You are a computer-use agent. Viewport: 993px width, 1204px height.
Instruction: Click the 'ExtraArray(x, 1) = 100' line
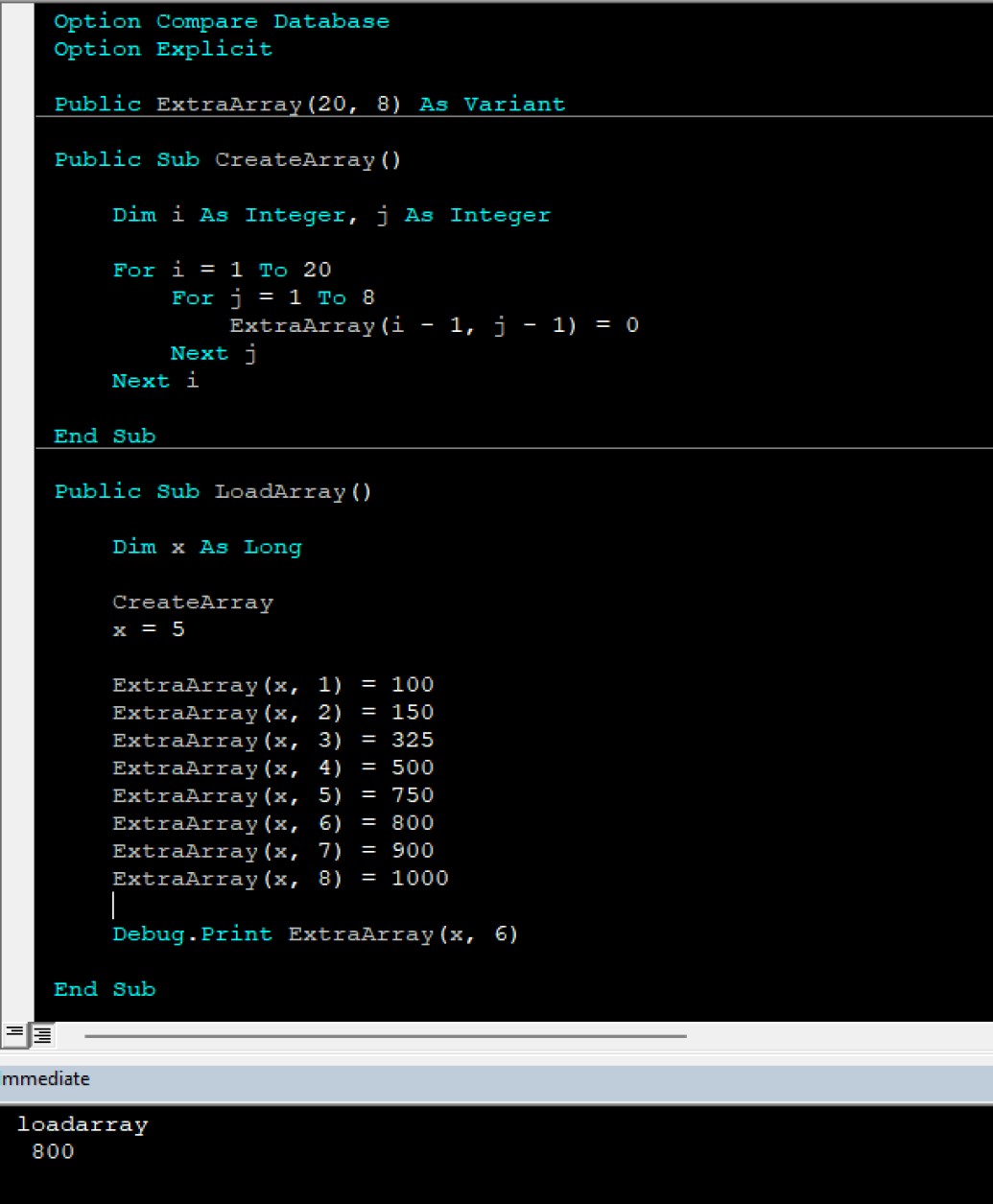[272, 686]
